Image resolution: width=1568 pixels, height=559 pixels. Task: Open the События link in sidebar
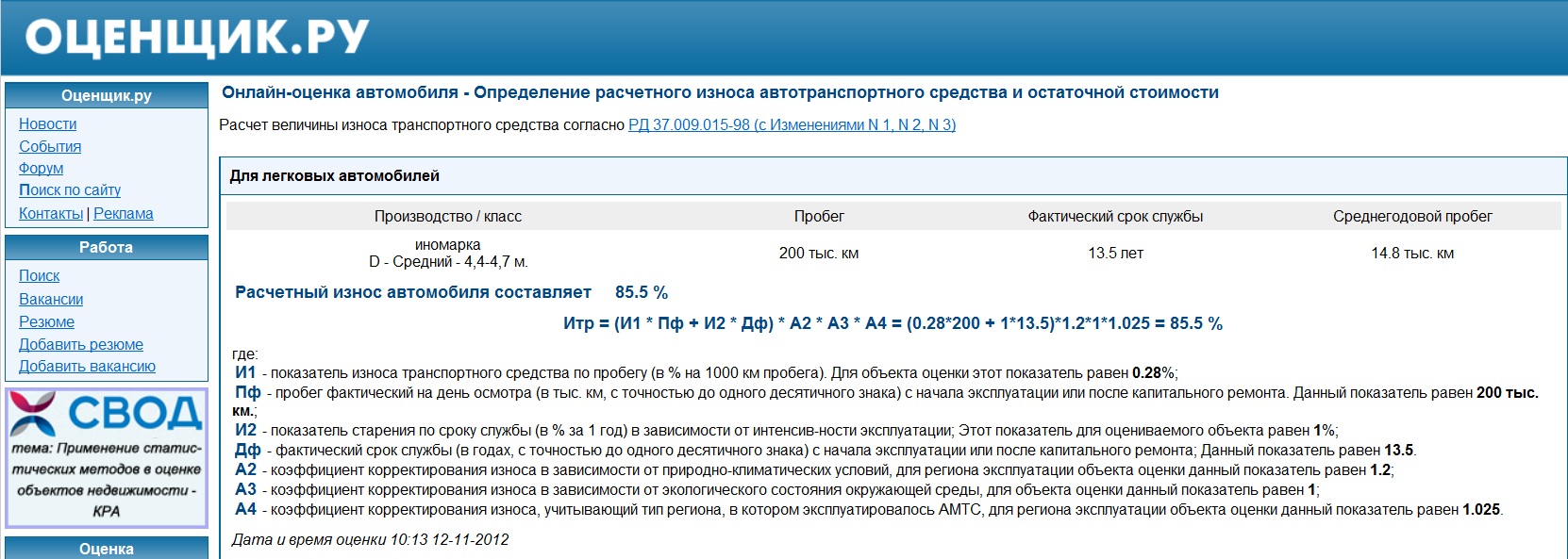pos(50,147)
